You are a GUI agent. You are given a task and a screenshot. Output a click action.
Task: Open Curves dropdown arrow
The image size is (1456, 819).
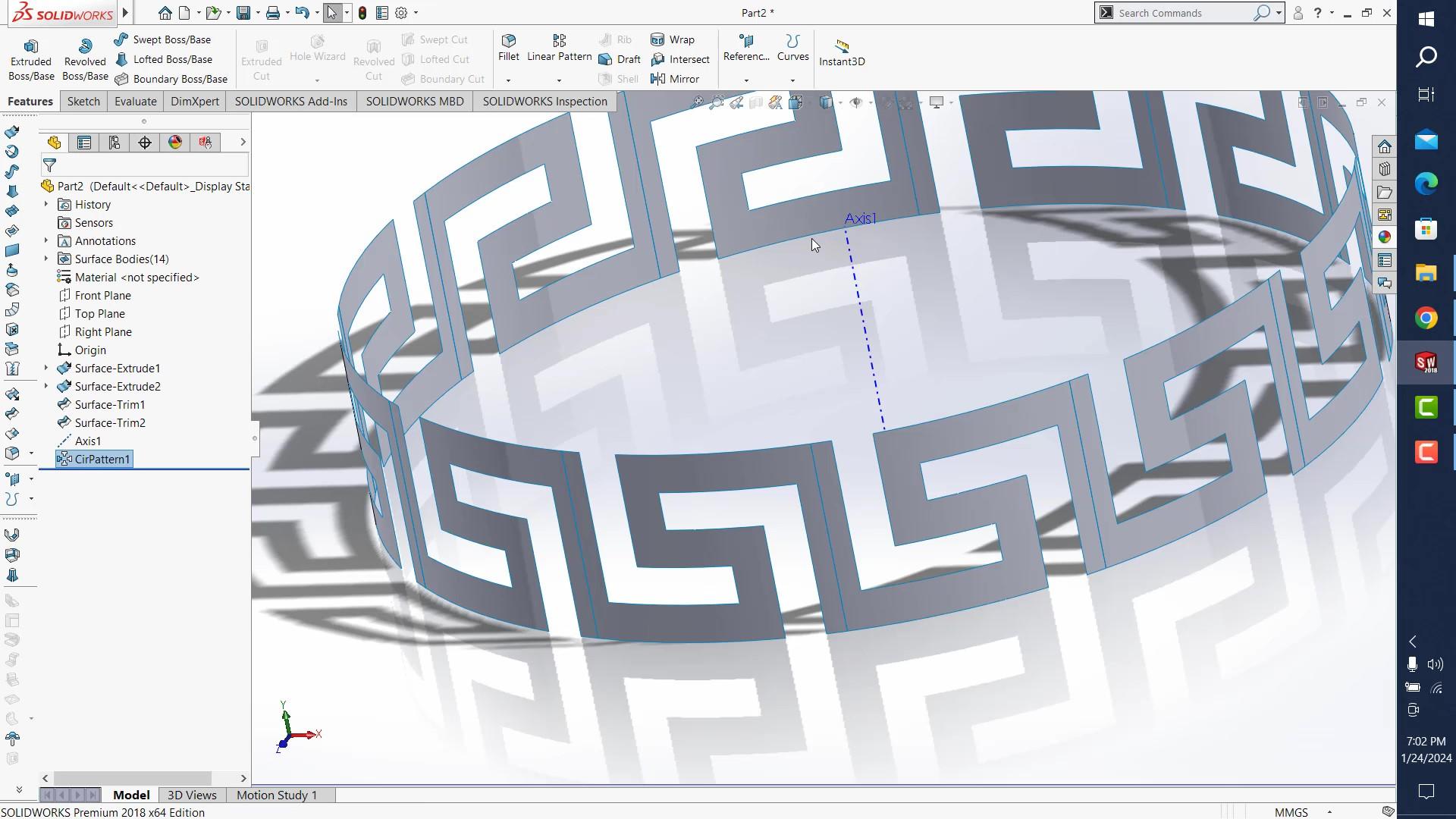tap(792, 80)
